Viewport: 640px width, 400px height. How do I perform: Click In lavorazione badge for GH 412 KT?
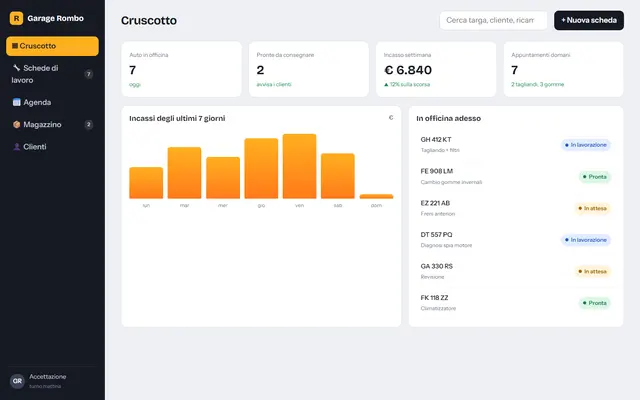pyautogui.click(x=586, y=145)
